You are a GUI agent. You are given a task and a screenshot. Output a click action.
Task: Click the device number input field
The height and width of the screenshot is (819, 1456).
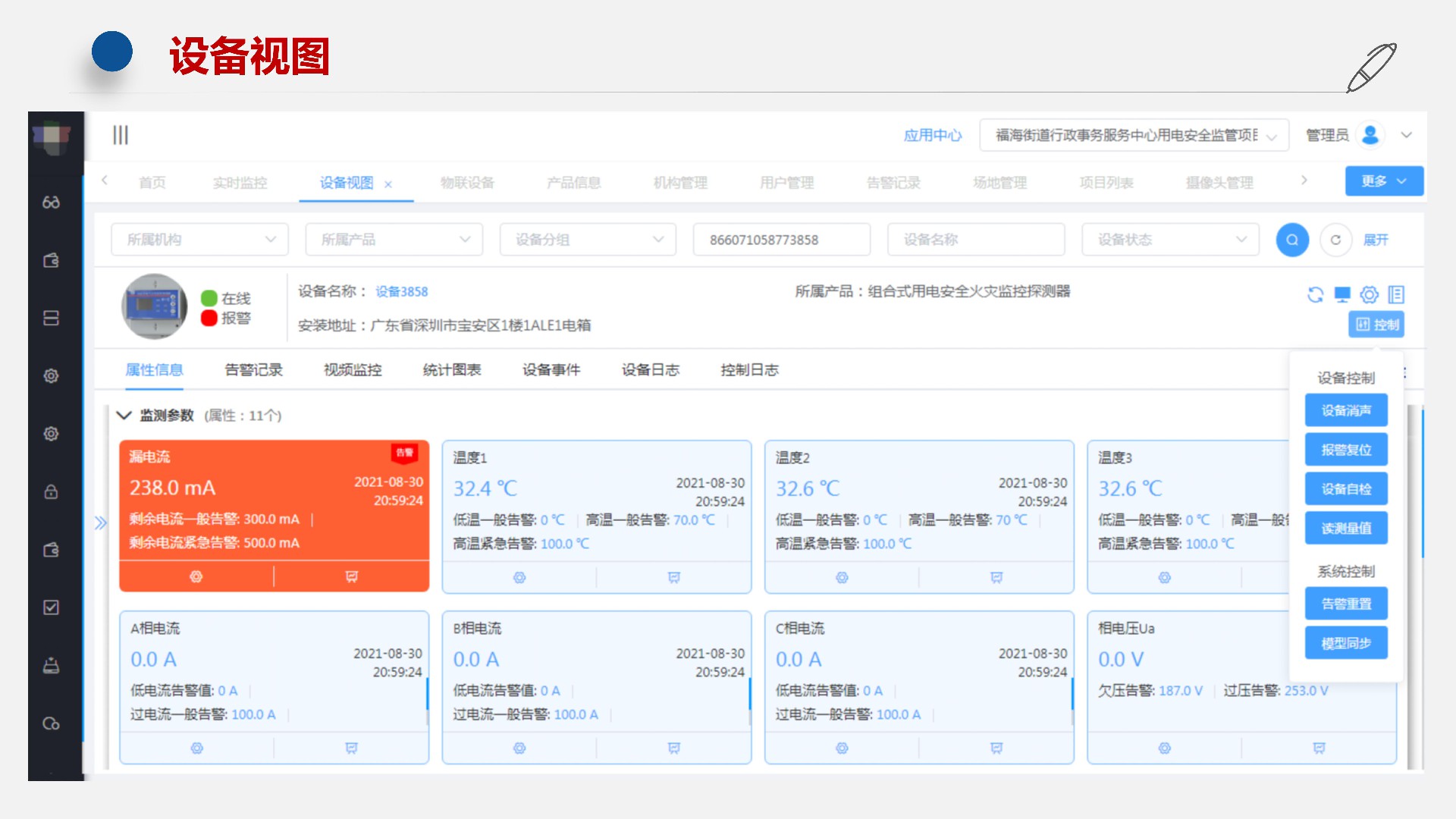[781, 240]
